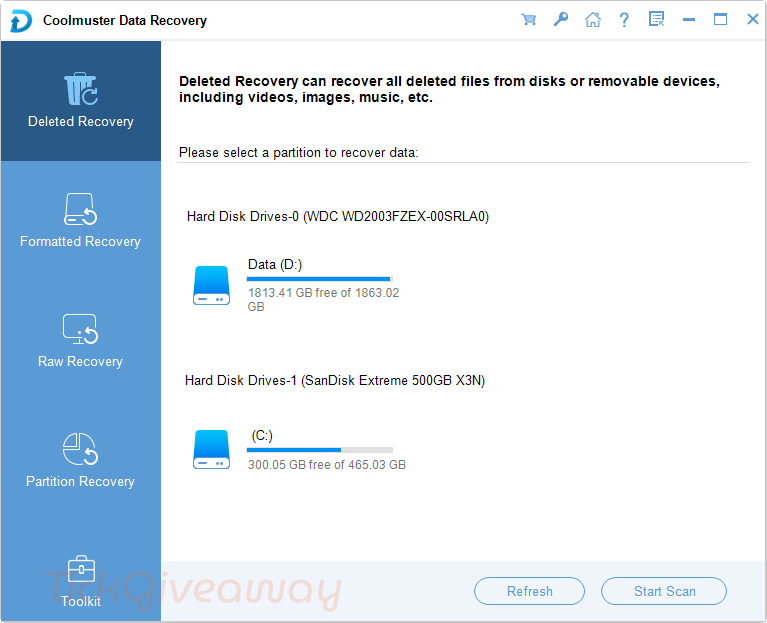The width and height of the screenshot is (767, 623).
Task: Click the key register icon
Action: click(x=561, y=20)
